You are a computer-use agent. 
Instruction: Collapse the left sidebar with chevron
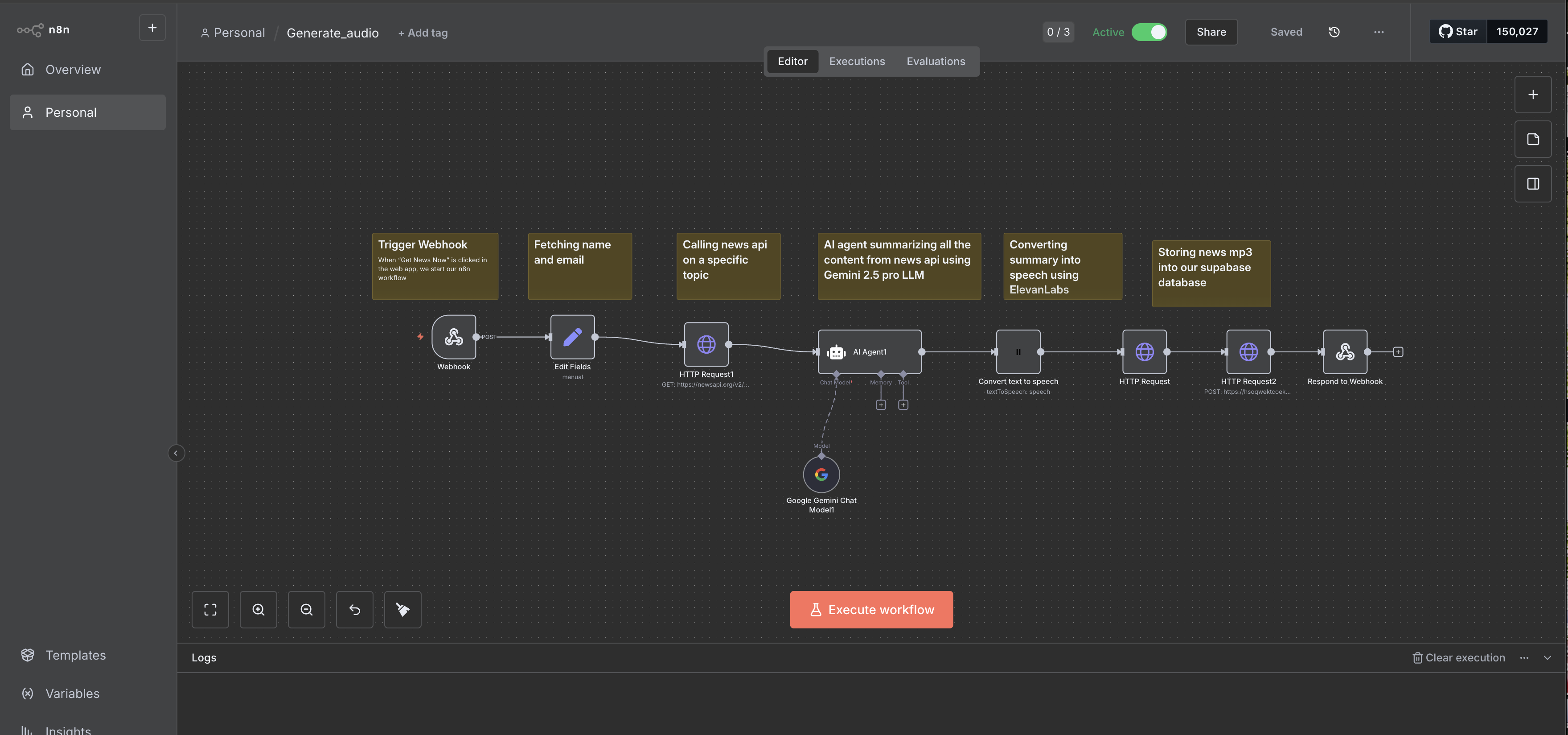176,453
